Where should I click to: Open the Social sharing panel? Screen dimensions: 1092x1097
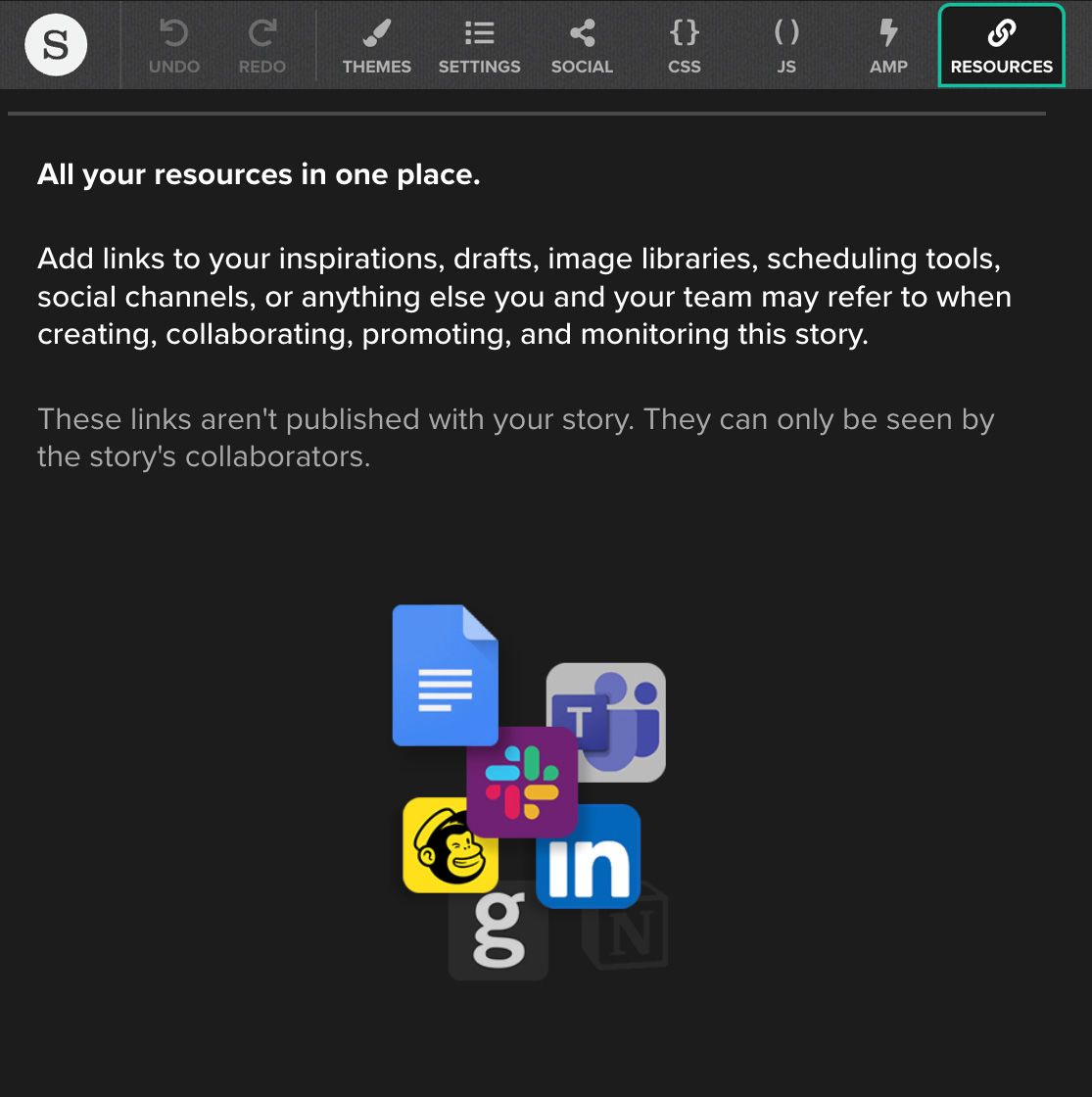click(x=582, y=46)
